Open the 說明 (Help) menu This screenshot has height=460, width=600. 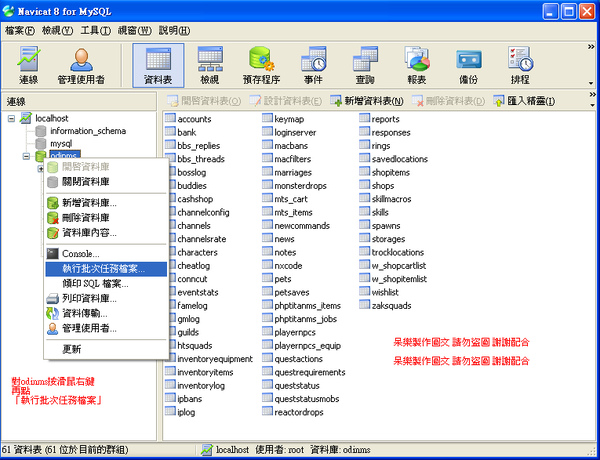[174, 31]
